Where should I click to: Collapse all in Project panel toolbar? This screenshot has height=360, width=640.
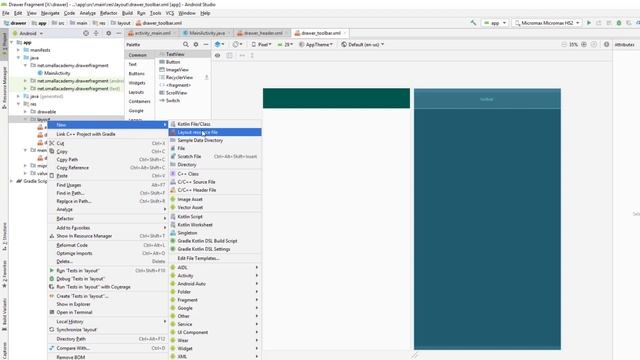[96, 33]
